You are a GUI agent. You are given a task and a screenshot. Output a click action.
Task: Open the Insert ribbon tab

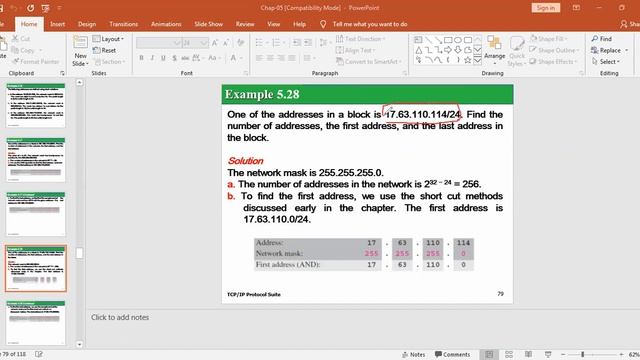pyautogui.click(x=58, y=24)
